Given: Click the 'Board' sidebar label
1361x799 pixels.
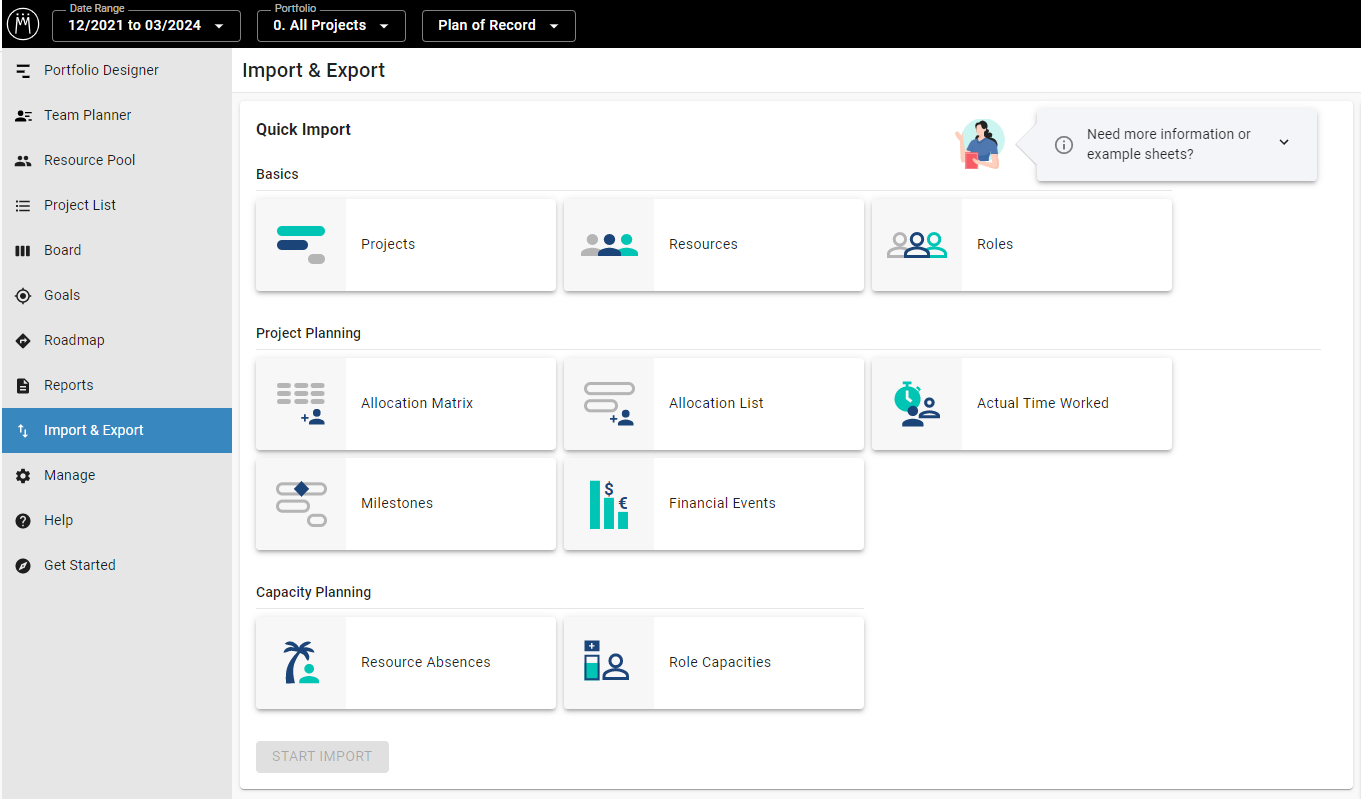Looking at the screenshot, I should click(x=63, y=251).
